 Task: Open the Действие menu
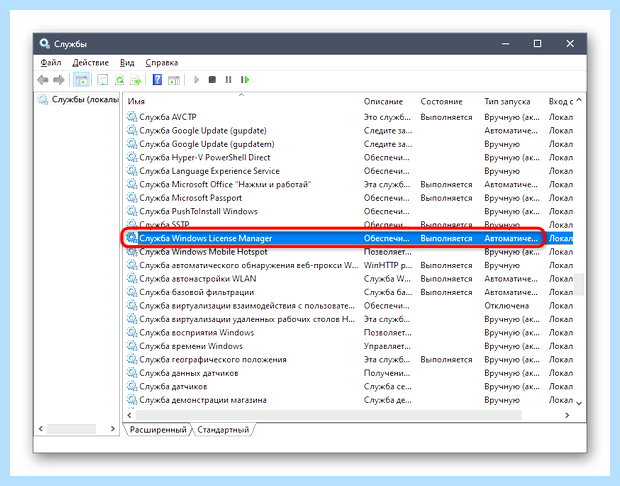coord(91,62)
